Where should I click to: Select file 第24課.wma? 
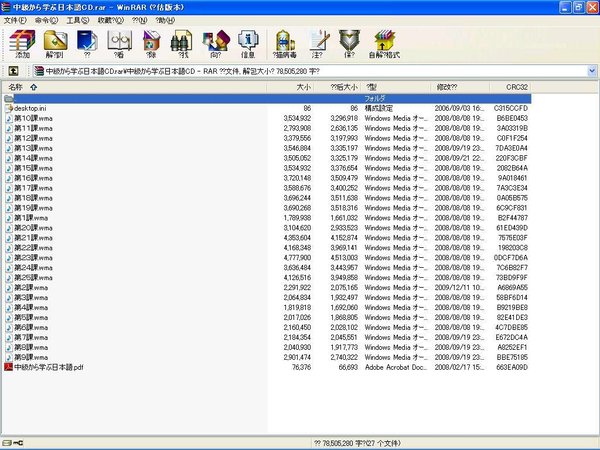(33, 267)
